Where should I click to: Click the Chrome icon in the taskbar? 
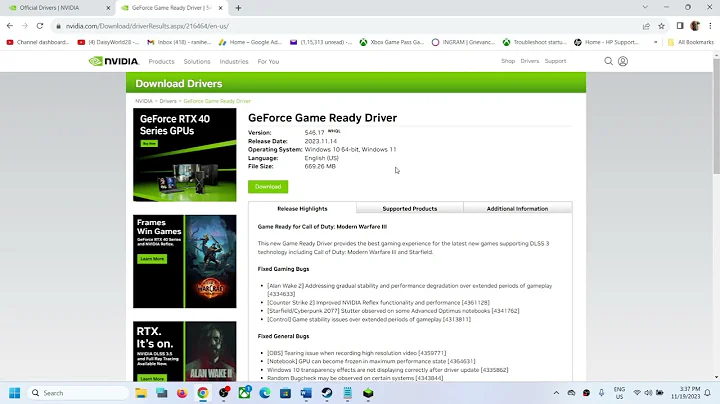click(x=202, y=393)
